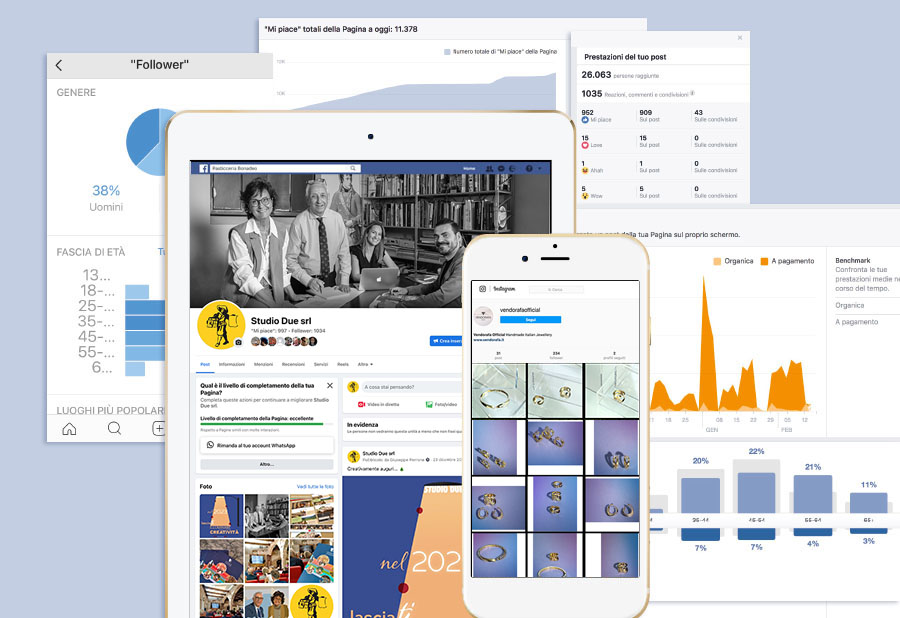
Task: Click the camera icon on profile picture
Action: [239, 342]
